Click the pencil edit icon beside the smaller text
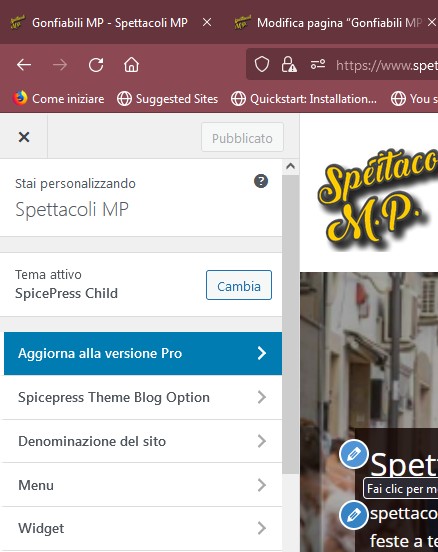The image size is (438, 552). click(353, 514)
